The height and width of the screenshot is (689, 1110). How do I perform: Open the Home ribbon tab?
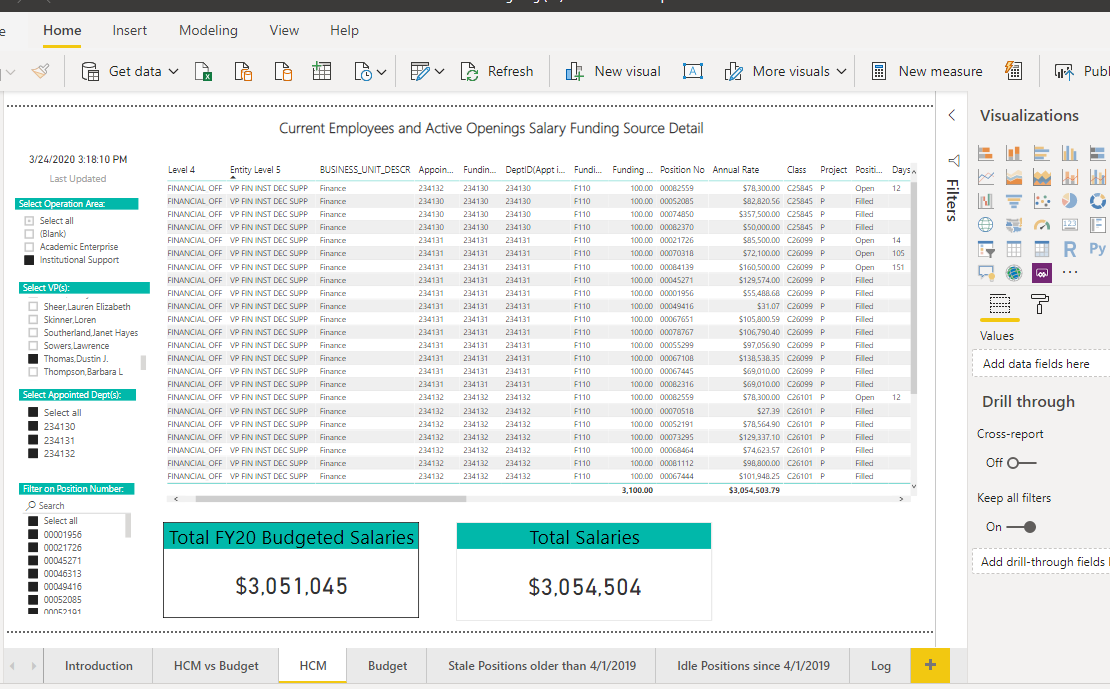62,30
